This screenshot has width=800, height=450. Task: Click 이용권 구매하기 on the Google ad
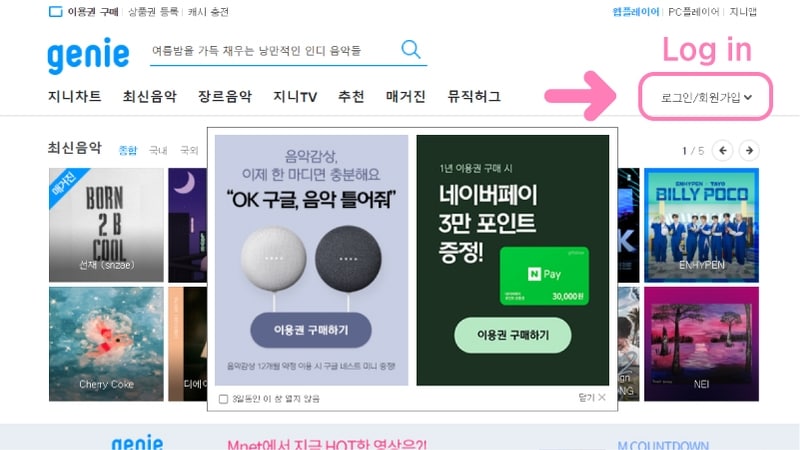pos(311,330)
